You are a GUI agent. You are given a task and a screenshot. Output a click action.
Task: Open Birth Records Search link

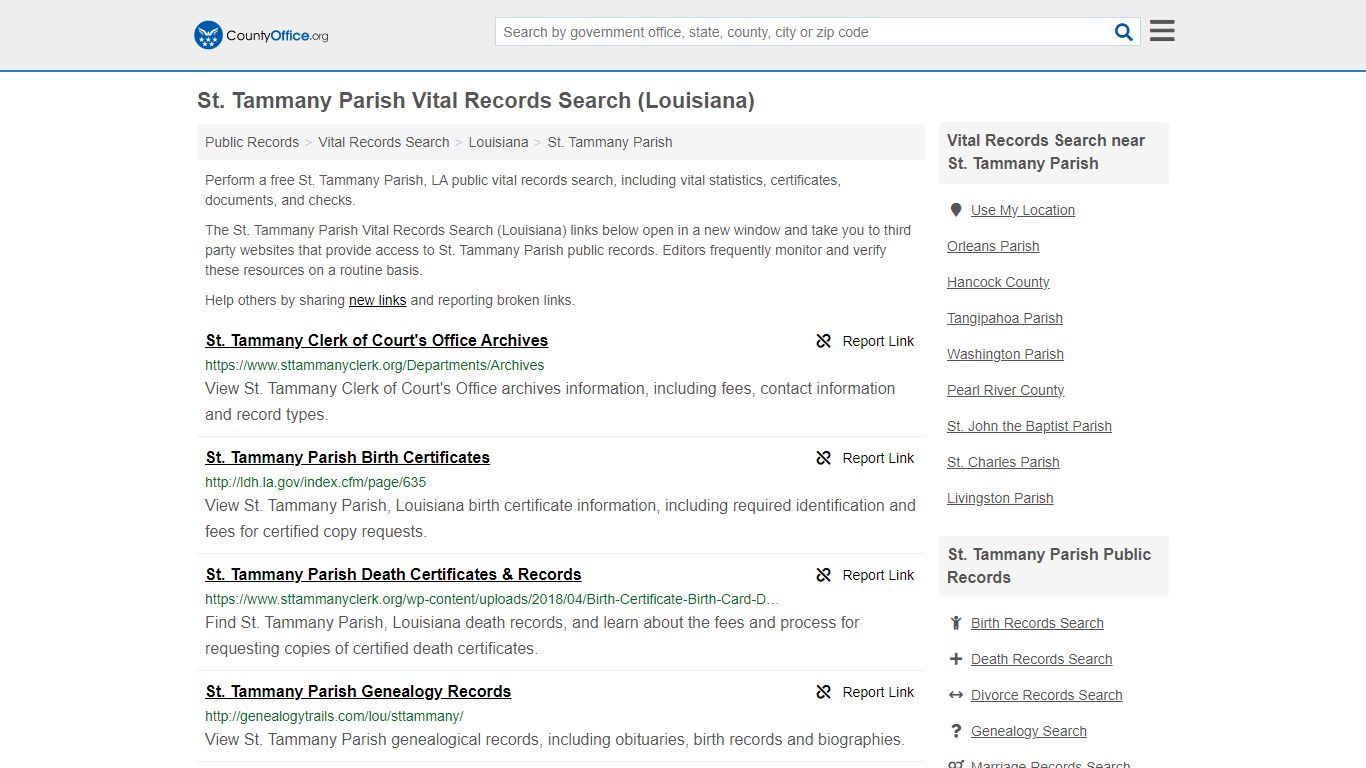(1037, 623)
